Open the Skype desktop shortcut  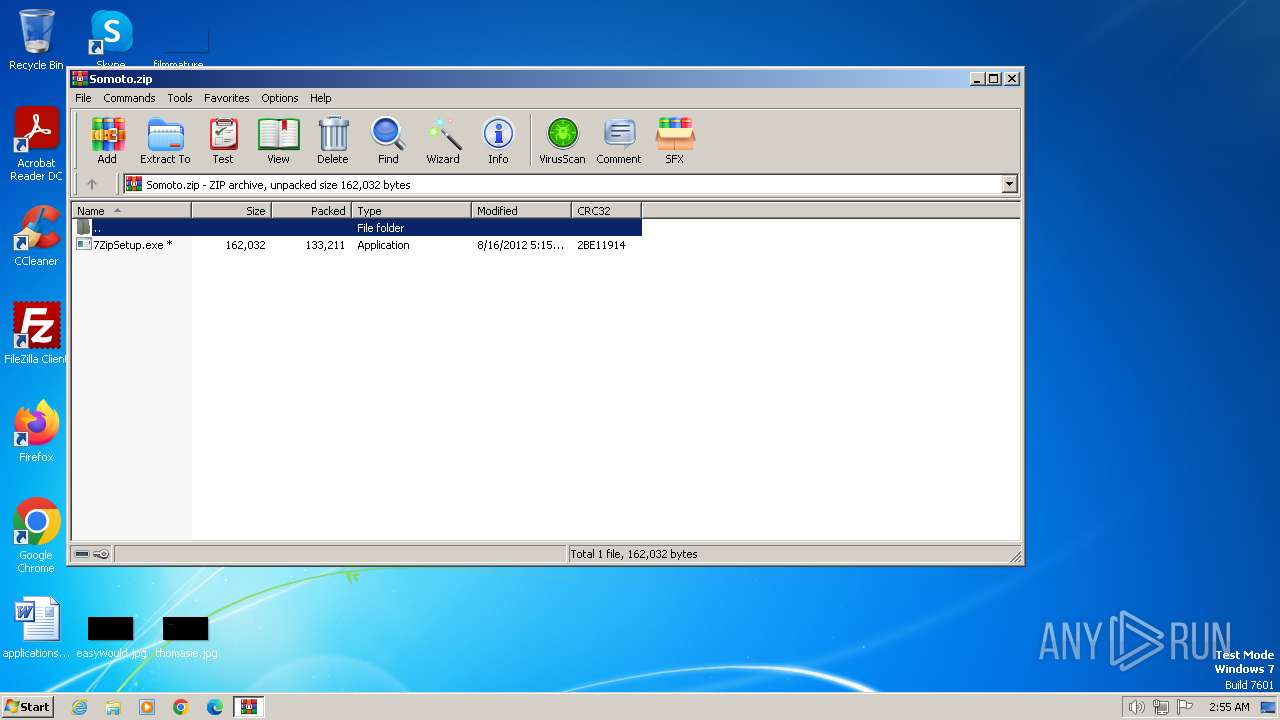tap(111, 40)
